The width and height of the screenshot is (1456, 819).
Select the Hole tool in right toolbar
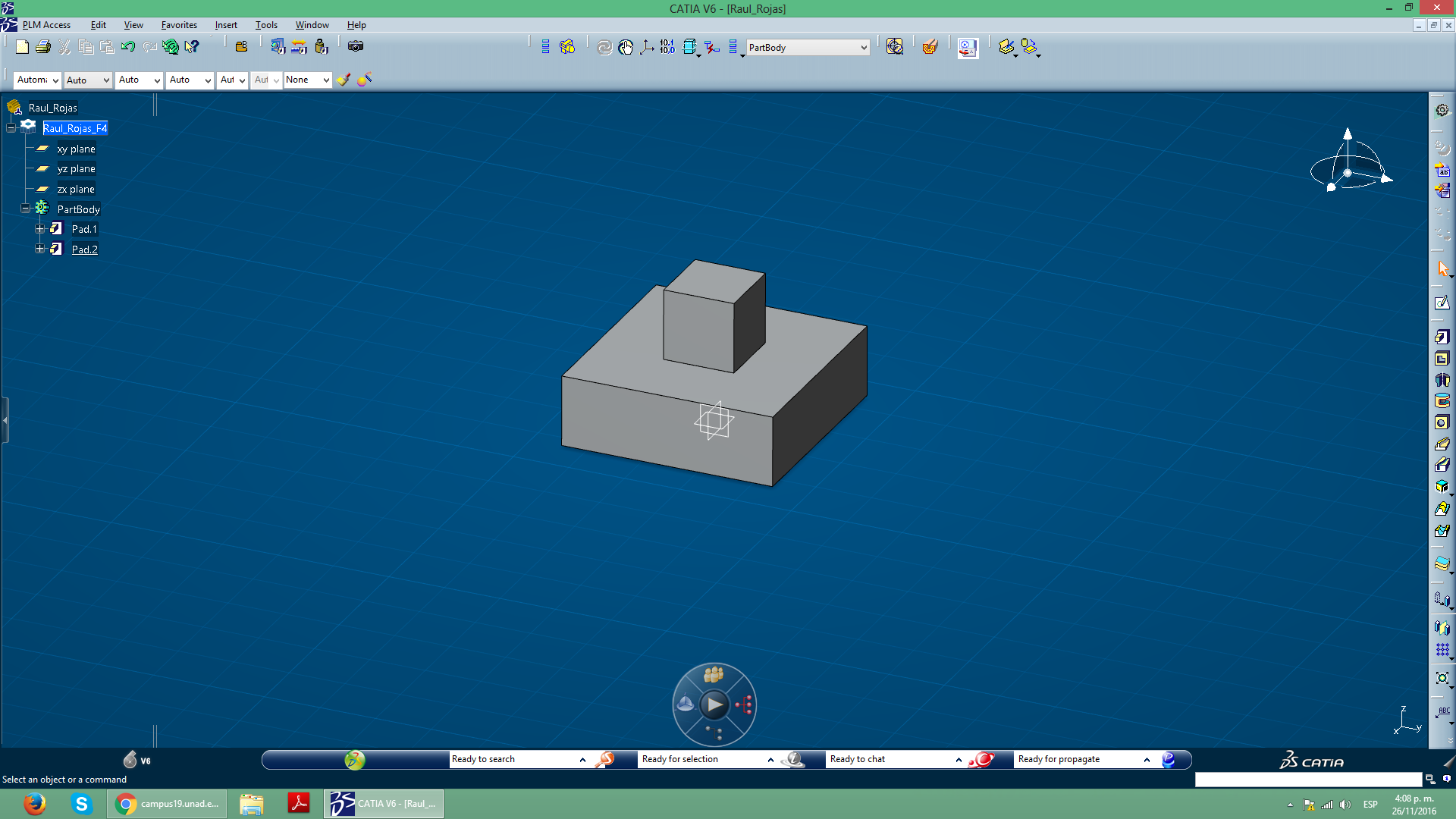coord(1442,423)
